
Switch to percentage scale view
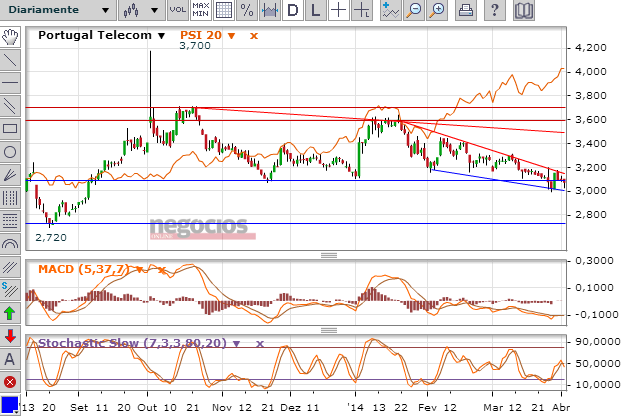247,10
